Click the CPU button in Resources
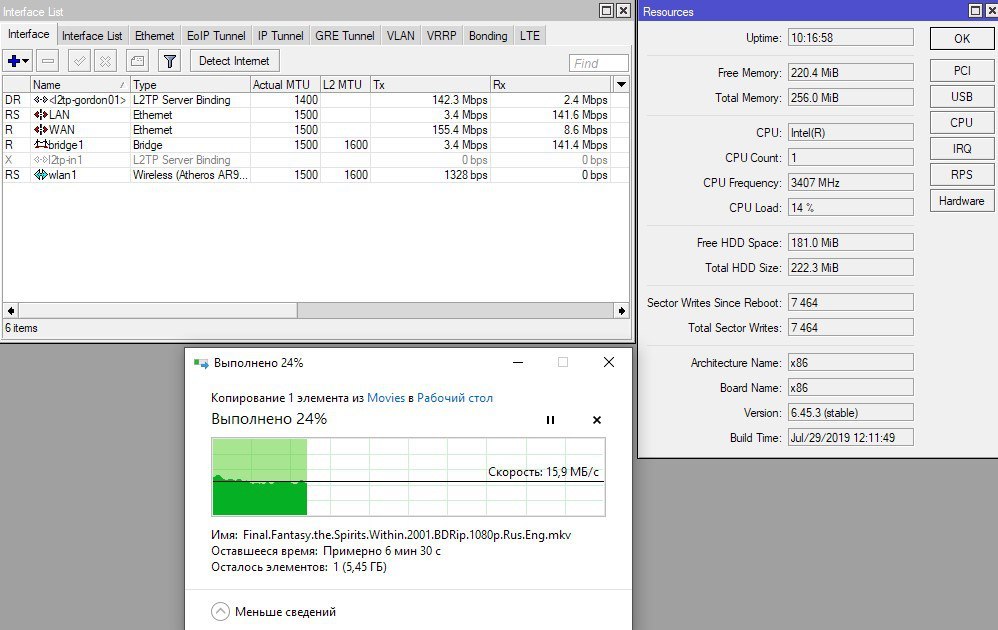This screenshot has width=998, height=630. (x=962, y=123)
